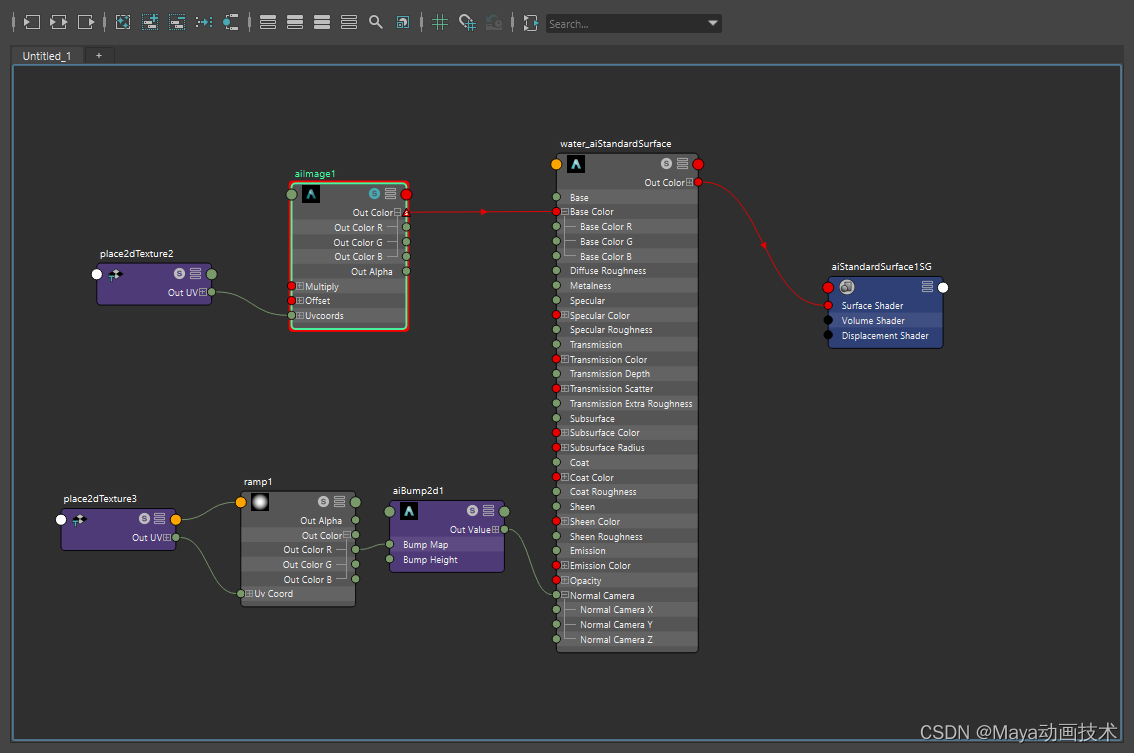Click the magnifying glass filter icon
Screen dimensions: 1134x753
pyautogui.click(x=376, y=22)
